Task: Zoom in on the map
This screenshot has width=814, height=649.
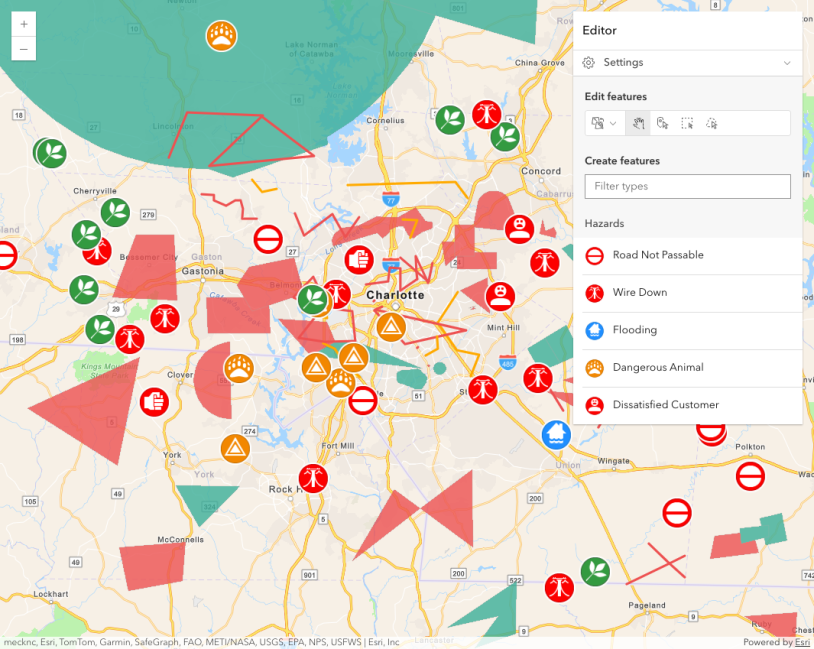Action: pyautogui.click(x=24, y=24)
